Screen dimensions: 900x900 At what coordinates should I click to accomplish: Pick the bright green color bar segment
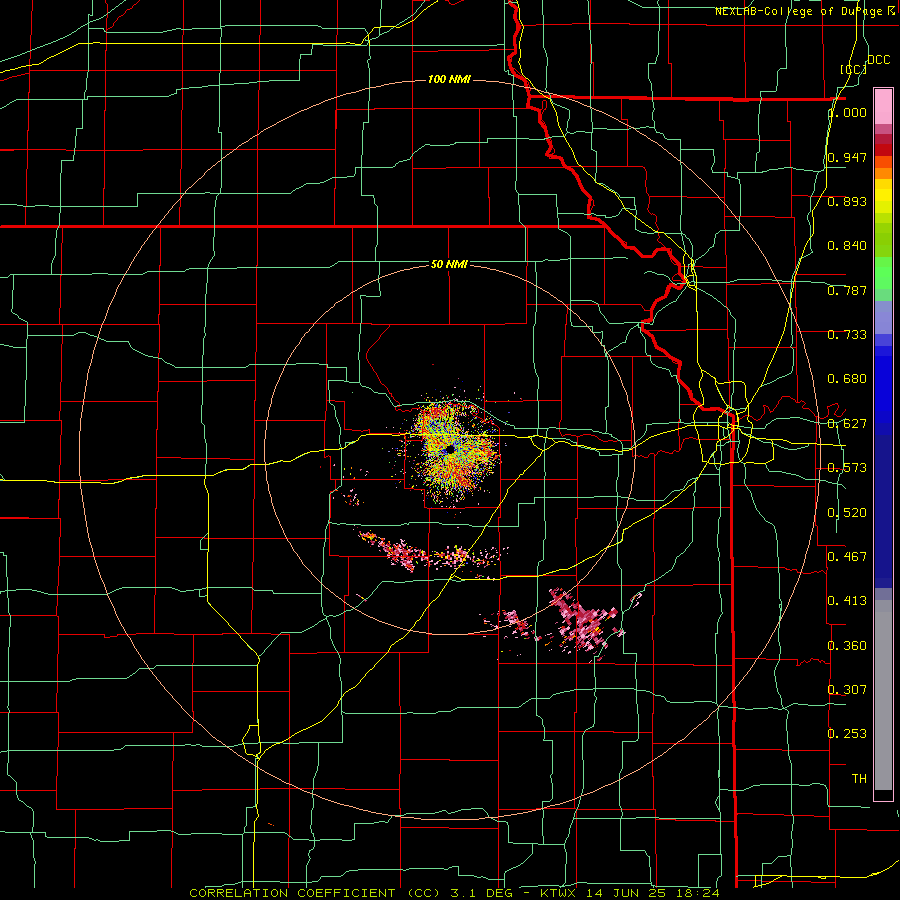[x=883, y=273]
